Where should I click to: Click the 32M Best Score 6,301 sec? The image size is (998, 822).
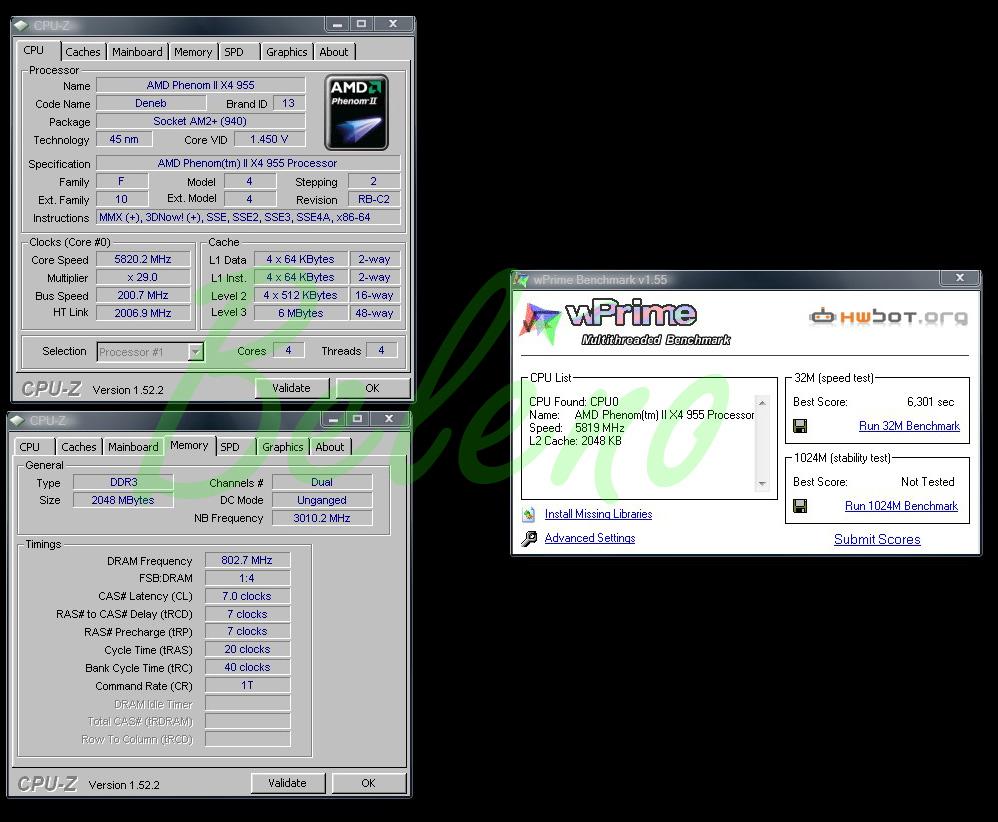coord(931,402)
